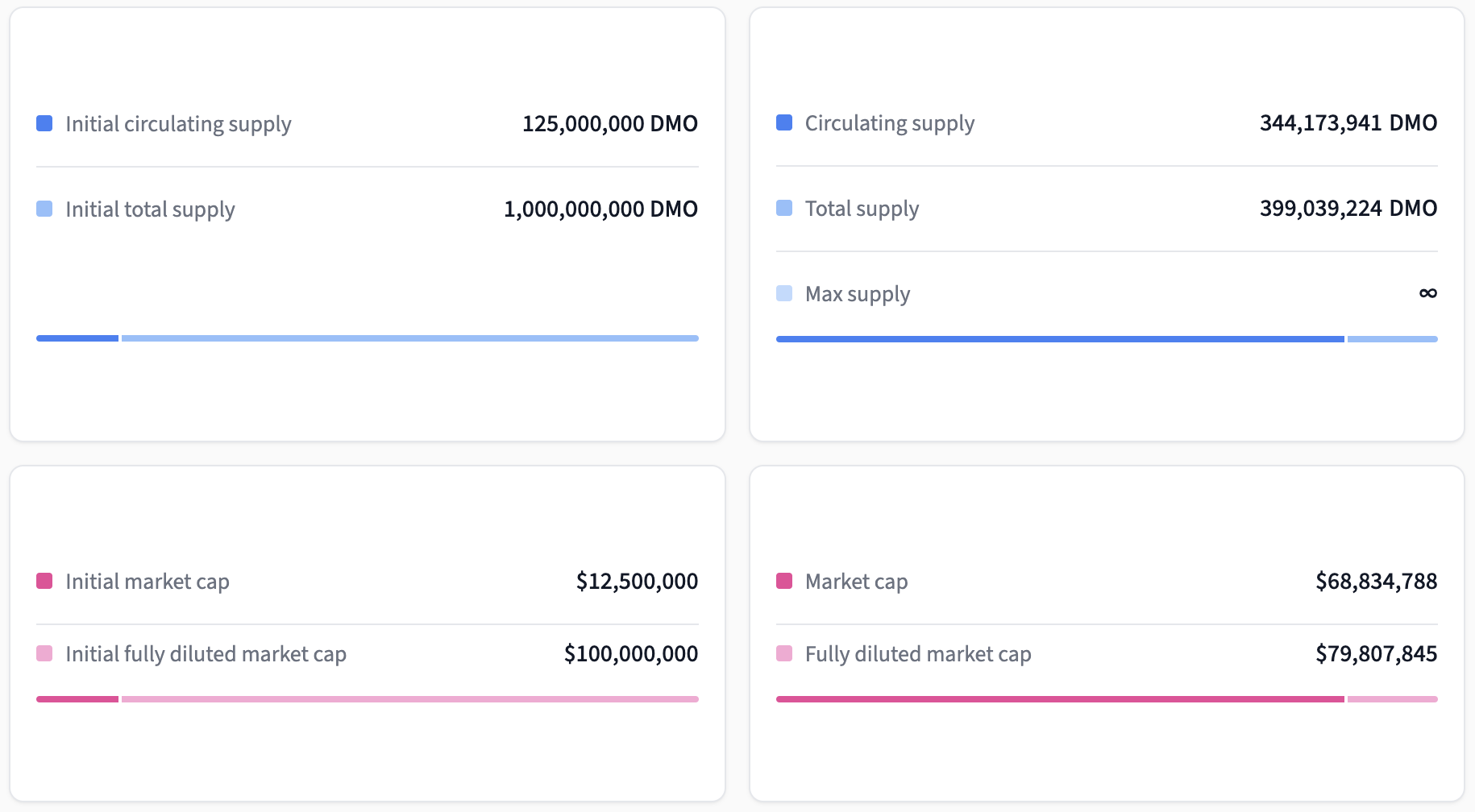
Task: Toggle the Fully diluted market cap legend marker
Action: [x=784, y=653]
